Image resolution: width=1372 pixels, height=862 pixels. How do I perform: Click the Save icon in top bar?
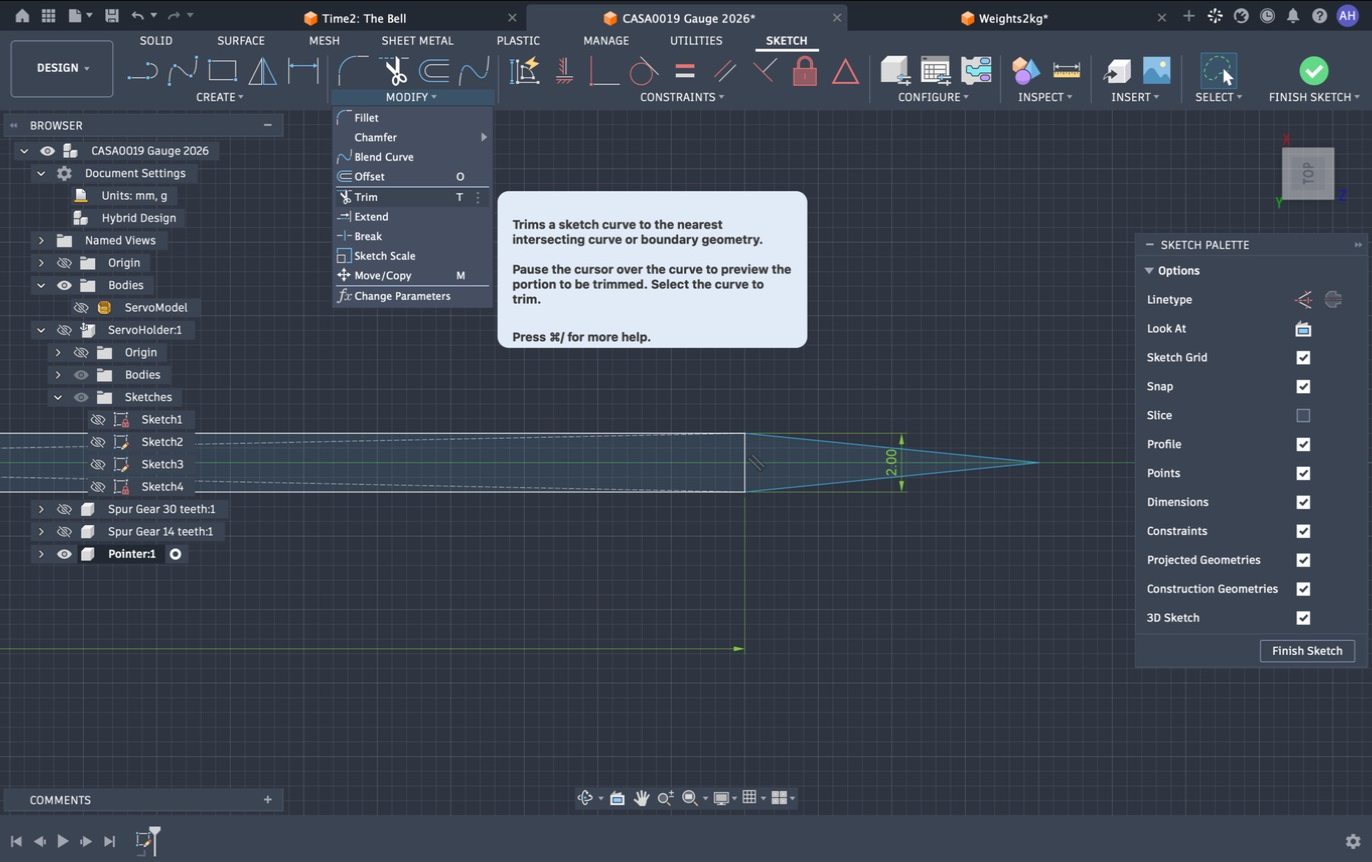click(111, 16)
